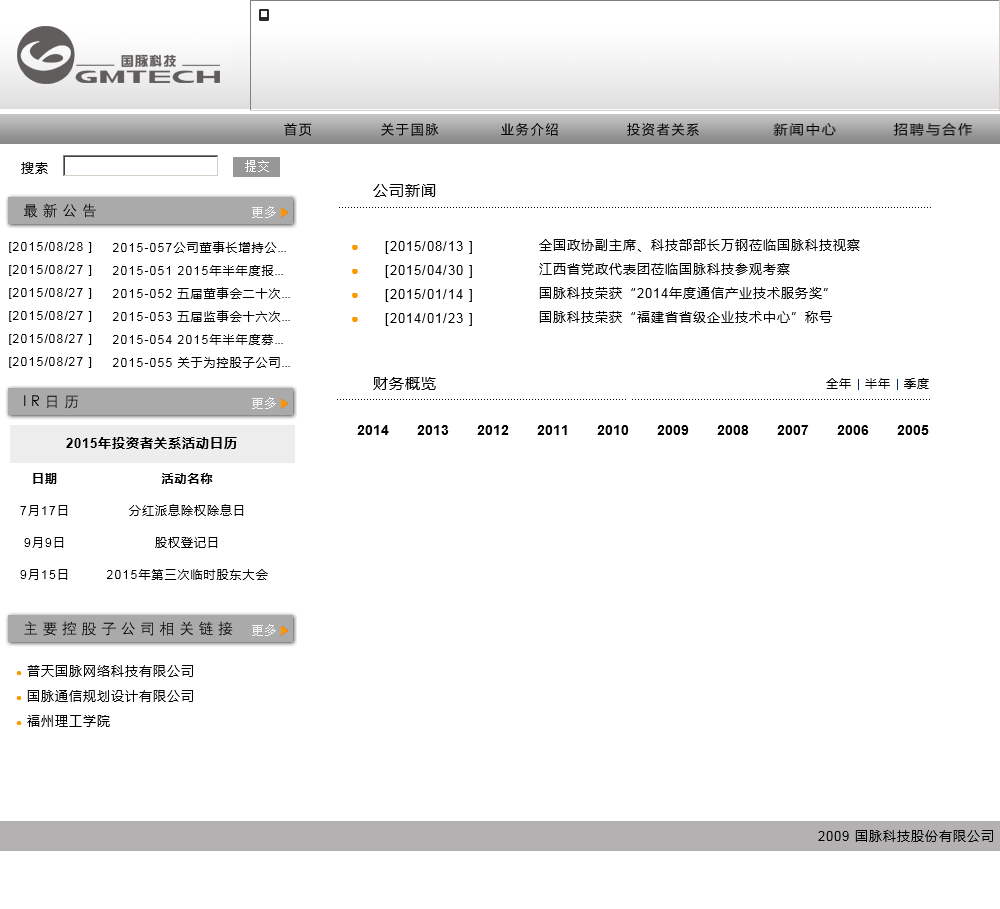Open news 全国政协副主席、科技部部长万钢莅临国脉科技视察
This screenshot has height=909, width=1000.
699,246
